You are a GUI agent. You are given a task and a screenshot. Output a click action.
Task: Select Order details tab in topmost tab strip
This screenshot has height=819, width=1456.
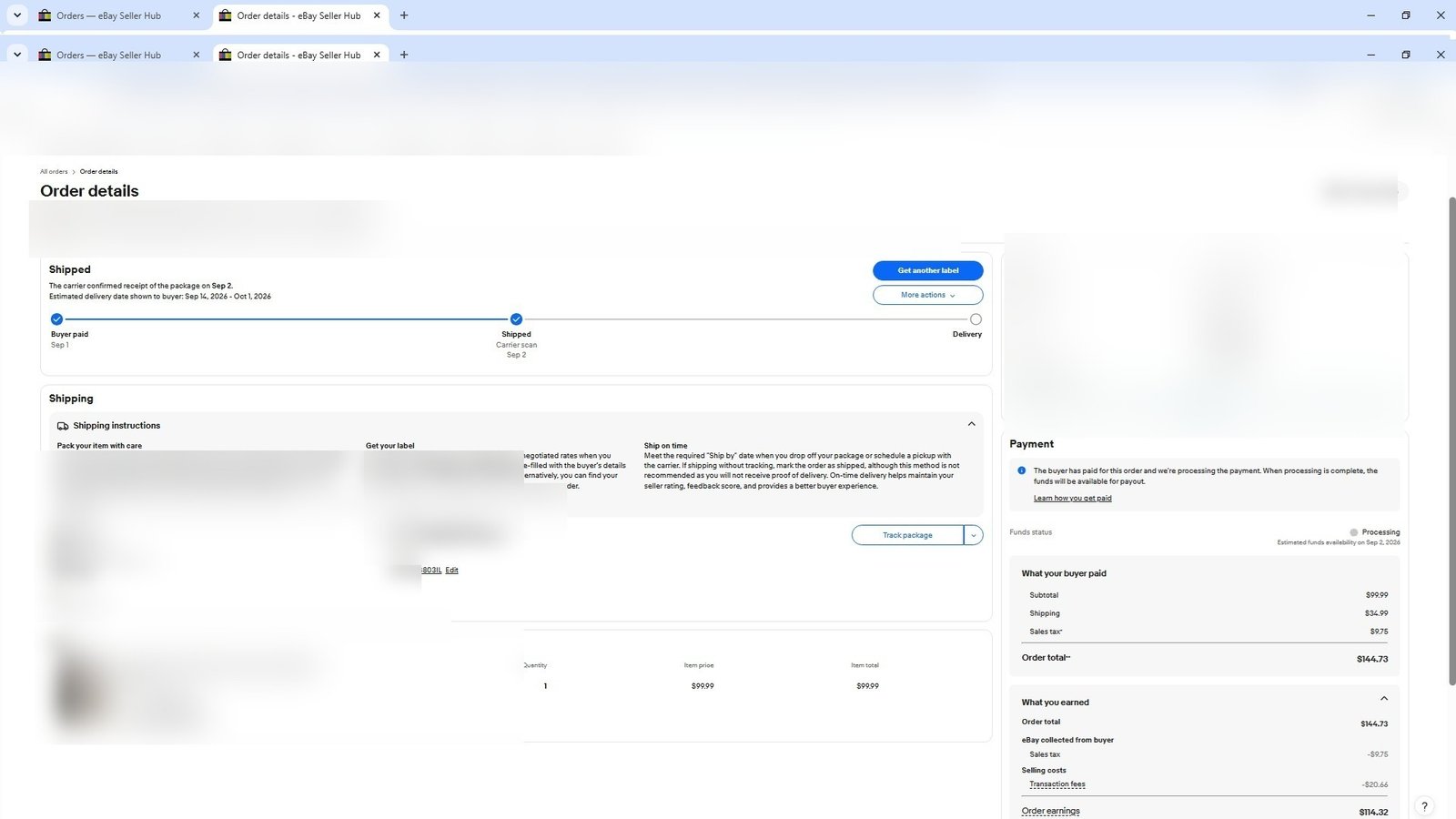tap(298, 15)
